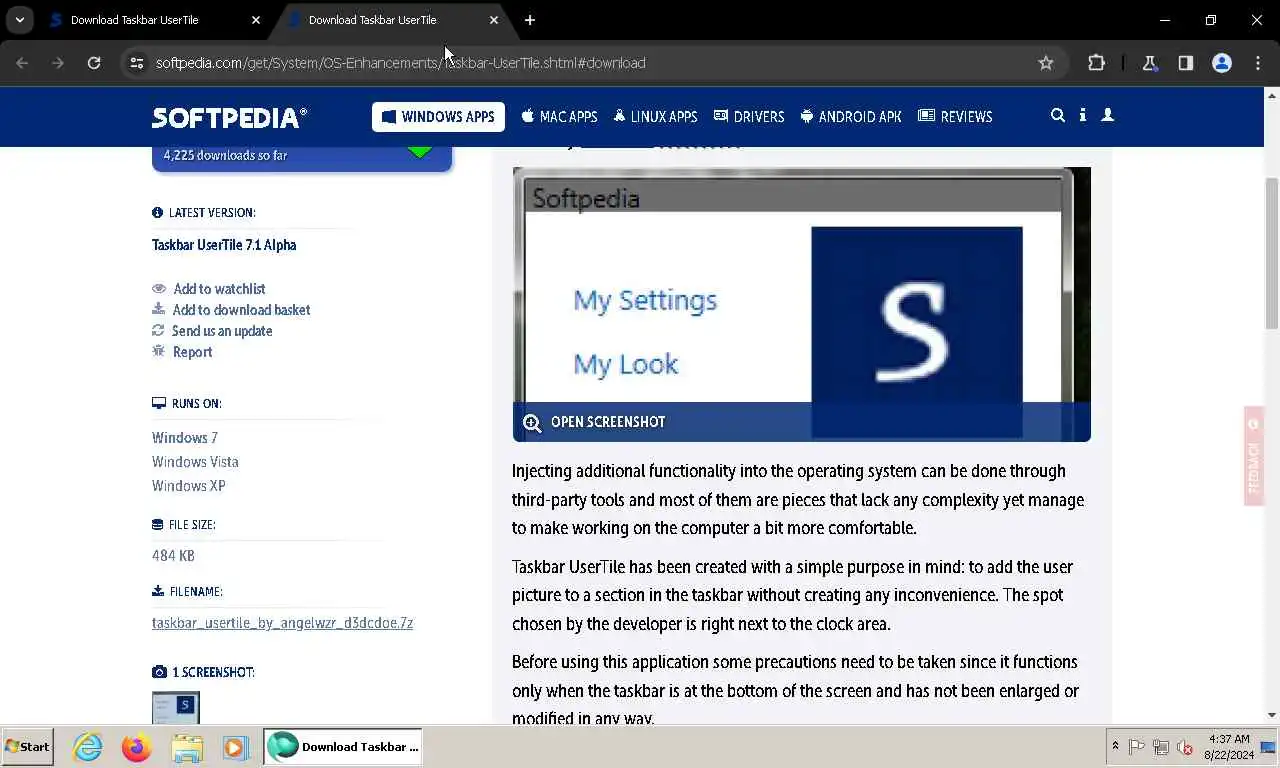Open the volume speaker tray icon

(1185, 747)
